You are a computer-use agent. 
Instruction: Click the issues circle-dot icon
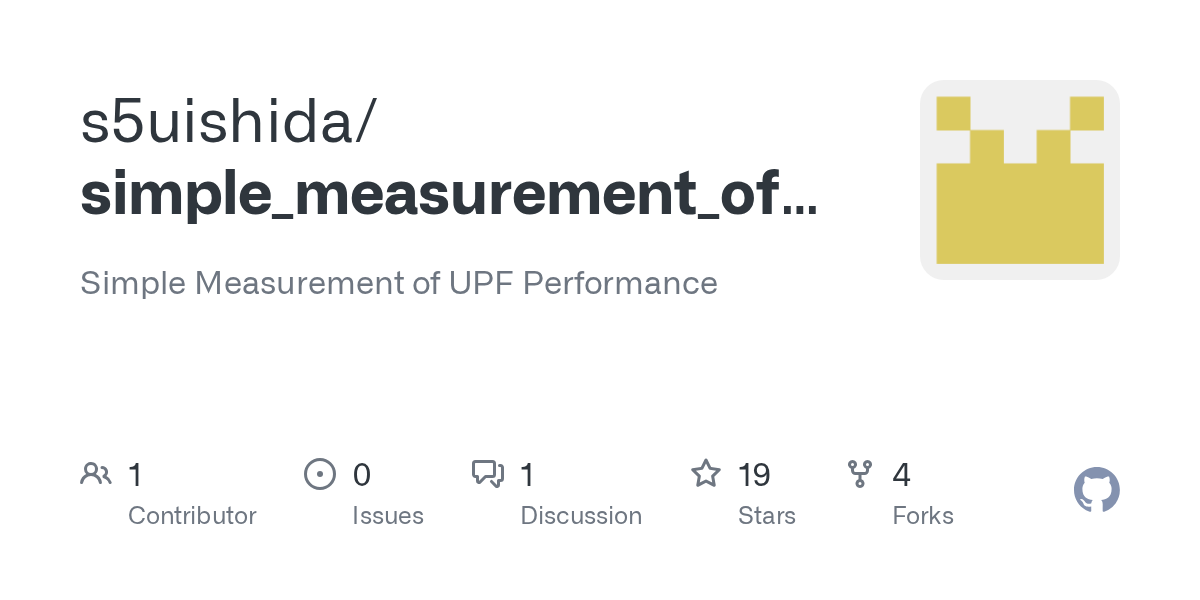319,474
